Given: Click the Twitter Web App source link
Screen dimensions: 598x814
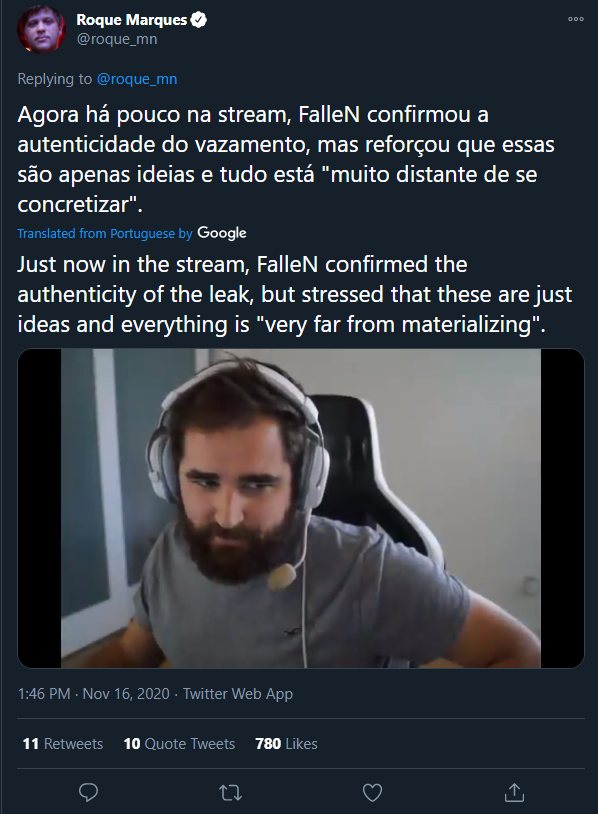Looking at the screenshot, I should coord(238,694).
